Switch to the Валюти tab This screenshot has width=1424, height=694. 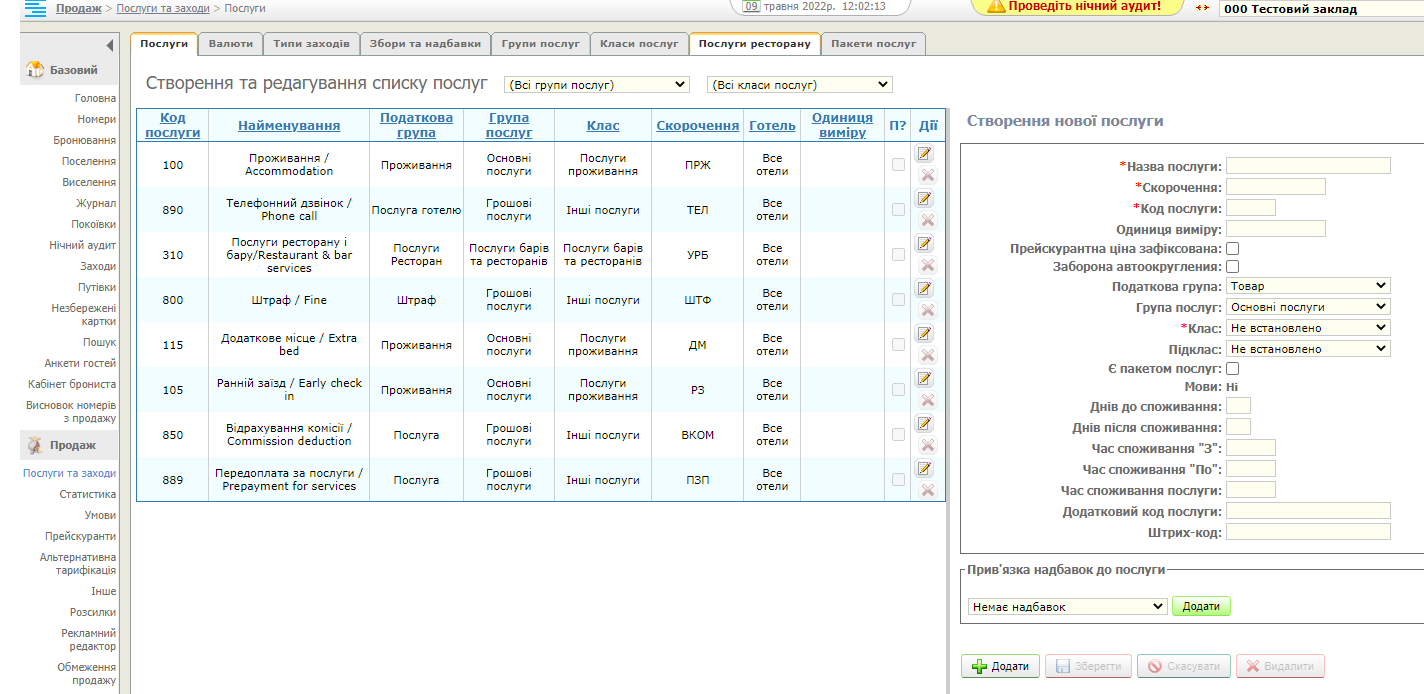click(x=230, y=44)
